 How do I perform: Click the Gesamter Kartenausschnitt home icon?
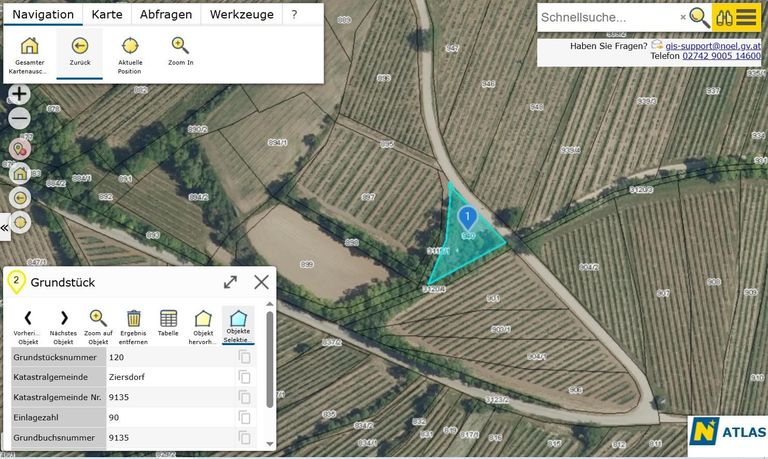[30, 46]
